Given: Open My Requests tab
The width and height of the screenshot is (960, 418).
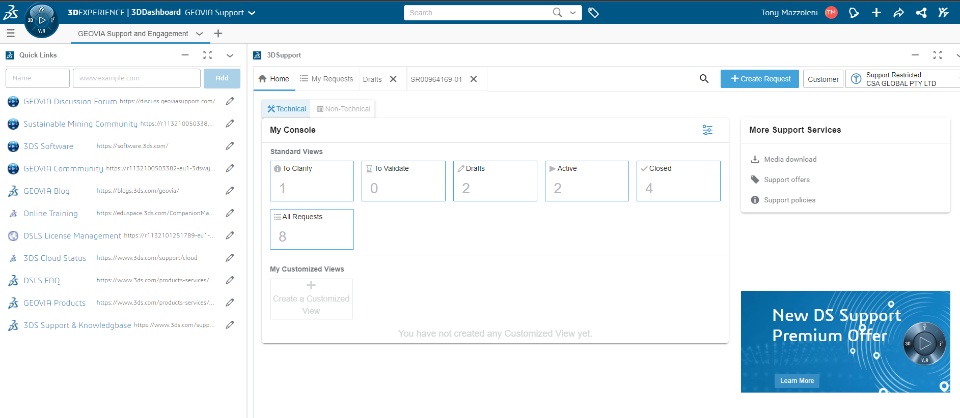Looking at the screenshot, I should pyautogui.click(x=326, y=79).
